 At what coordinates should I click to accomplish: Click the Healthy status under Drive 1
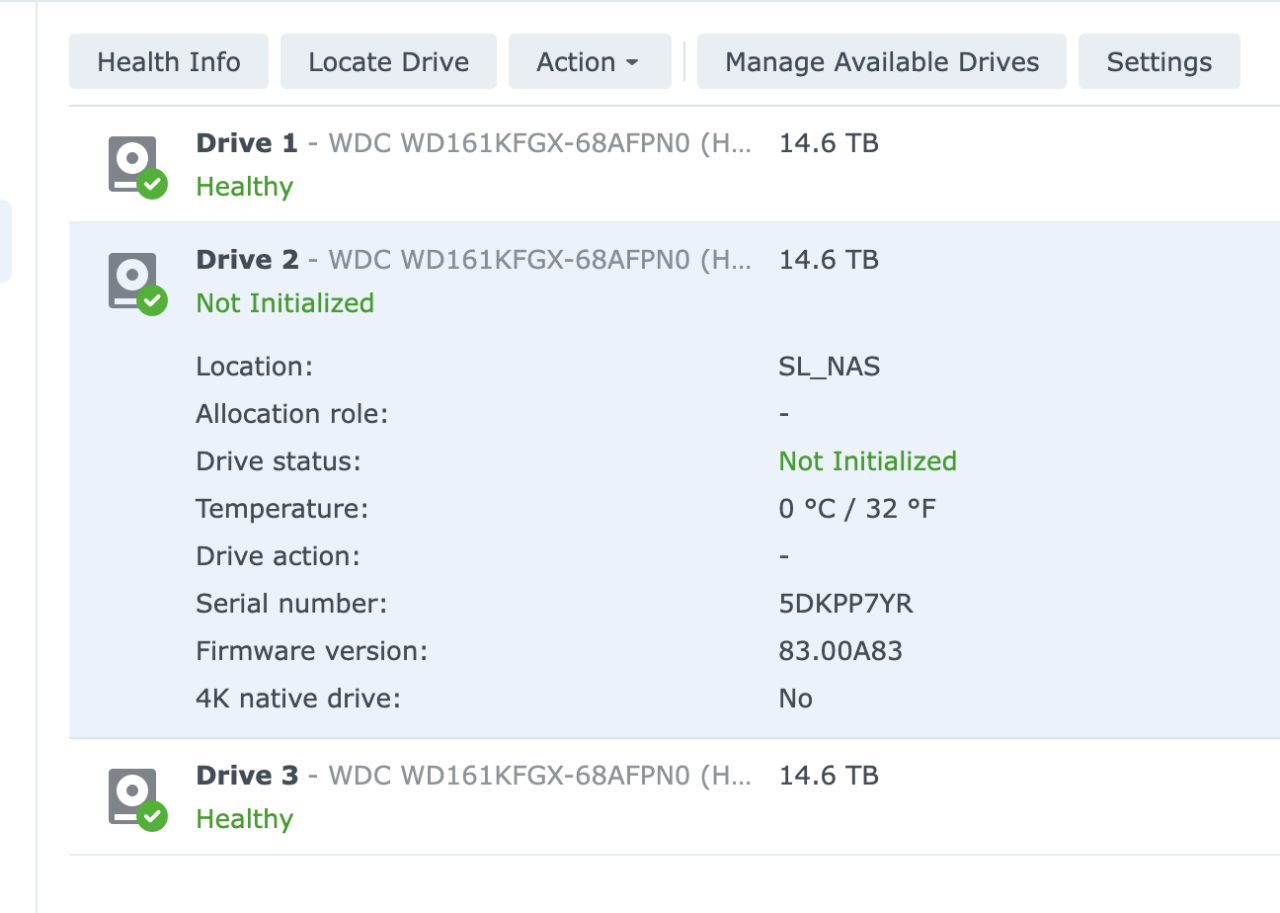[x=244, y=187]
